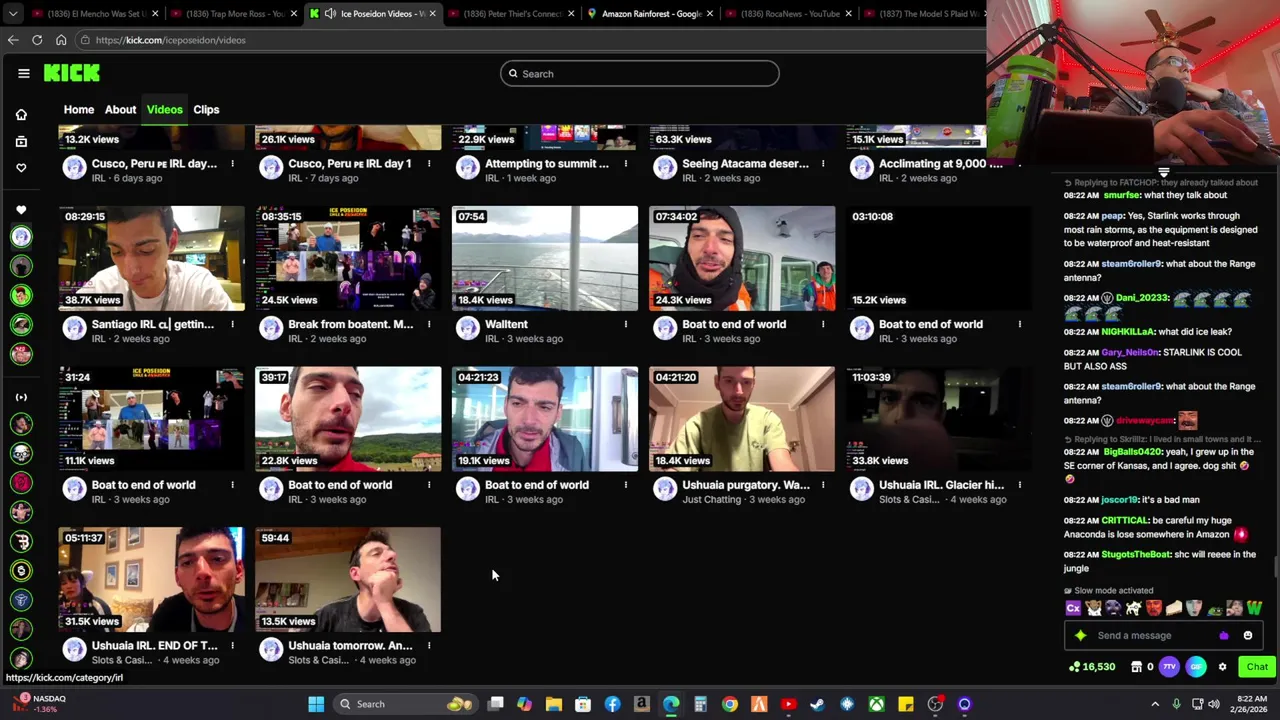Open Ushuaia purgatory video title
The image size is (1280, 720).
746,485
